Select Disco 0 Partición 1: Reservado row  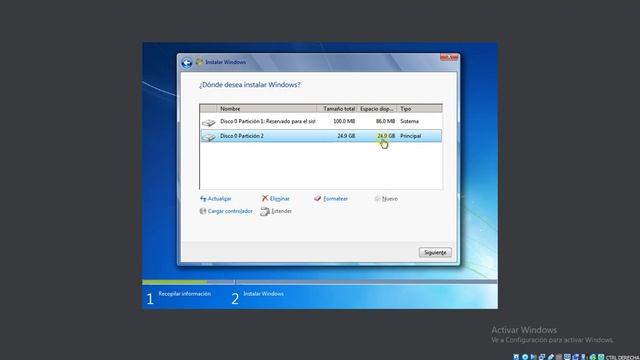[x=321, y=122]
